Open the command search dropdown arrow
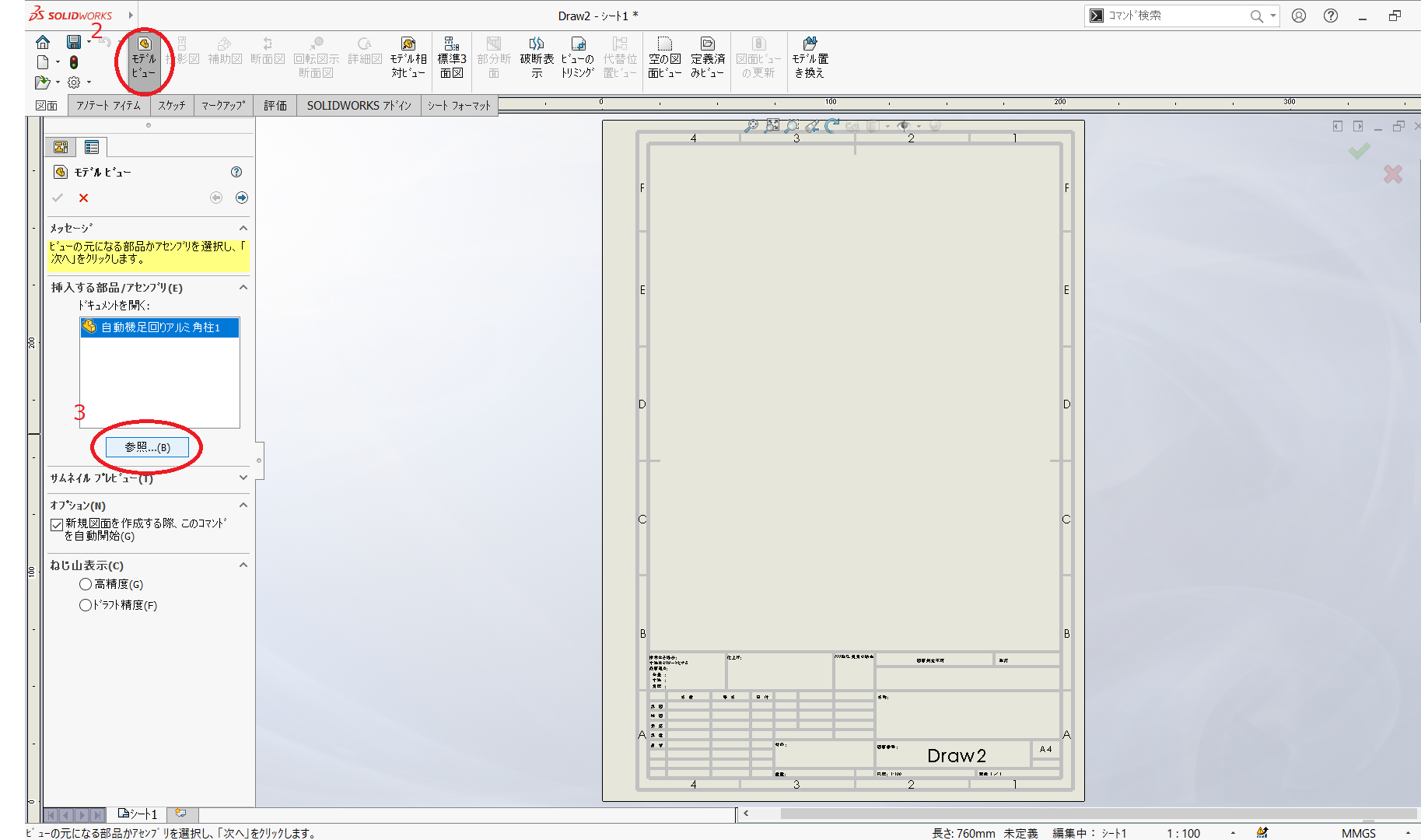This screenshot has height=840, width=1421. (1273, 16)
